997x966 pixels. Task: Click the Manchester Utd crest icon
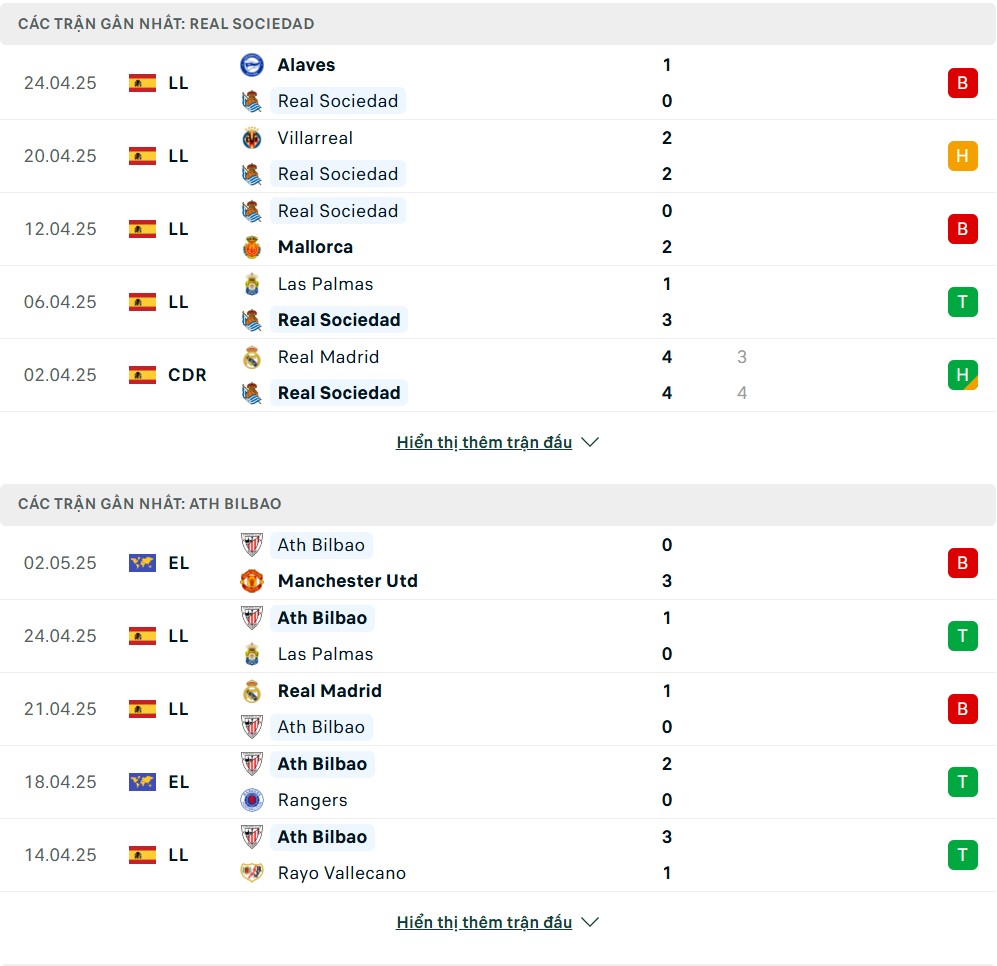point(252,581)
